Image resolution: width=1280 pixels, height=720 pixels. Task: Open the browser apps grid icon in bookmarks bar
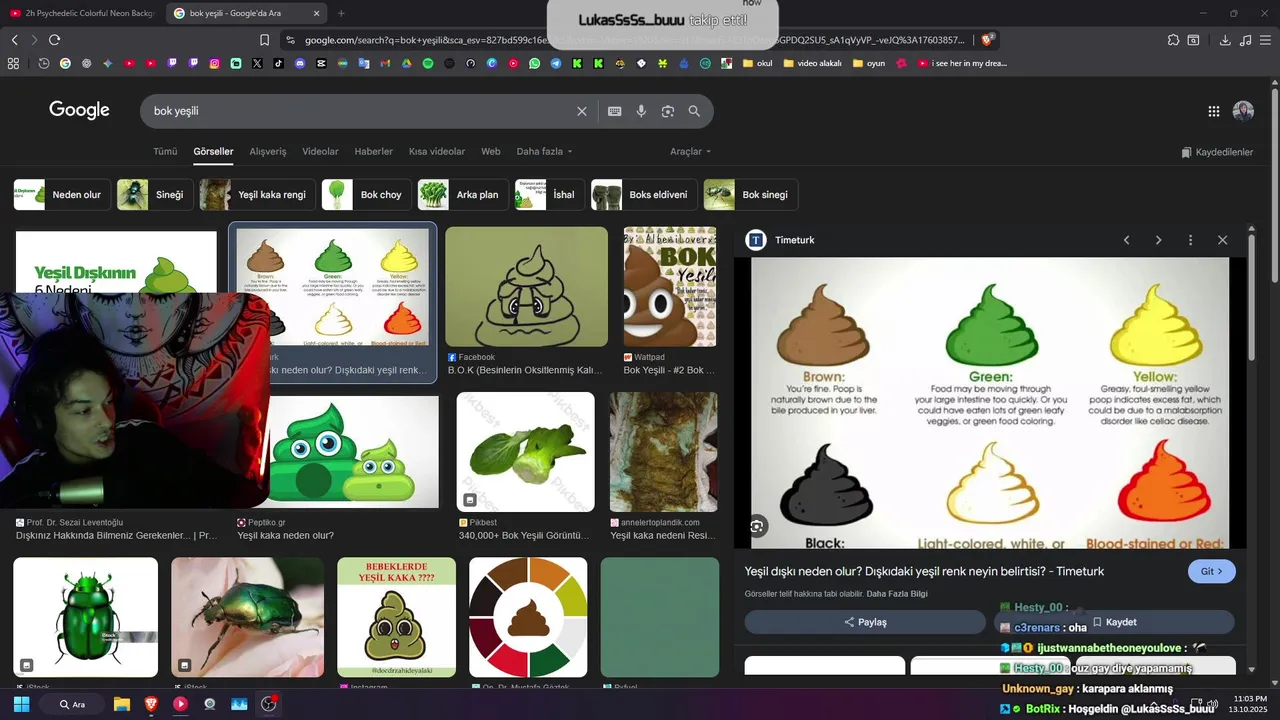[x=13, y=63]
